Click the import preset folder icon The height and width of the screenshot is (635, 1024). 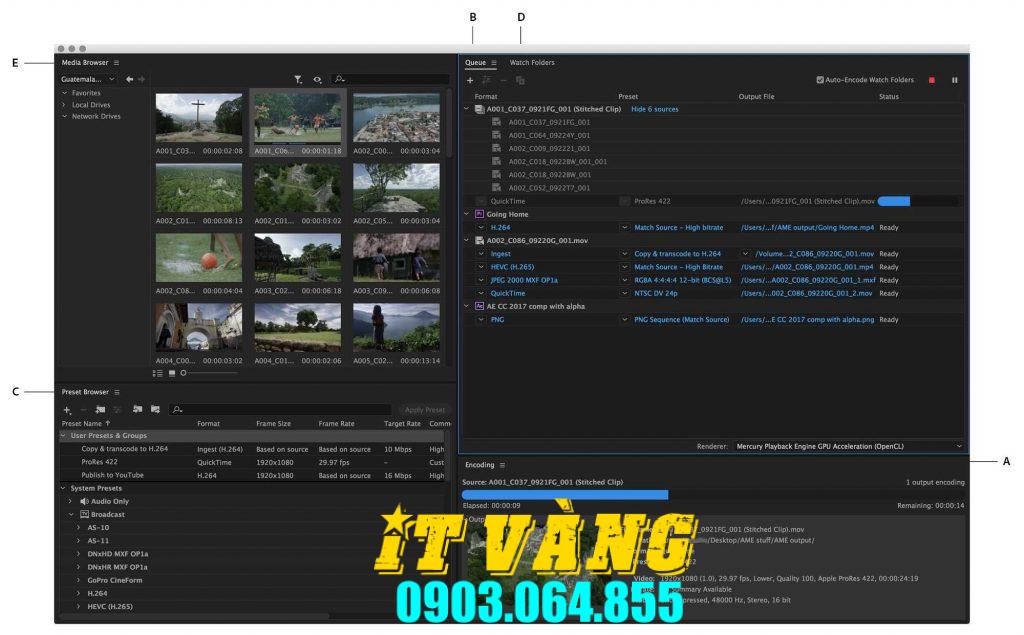pyautogui.click(x=138, y=408)
